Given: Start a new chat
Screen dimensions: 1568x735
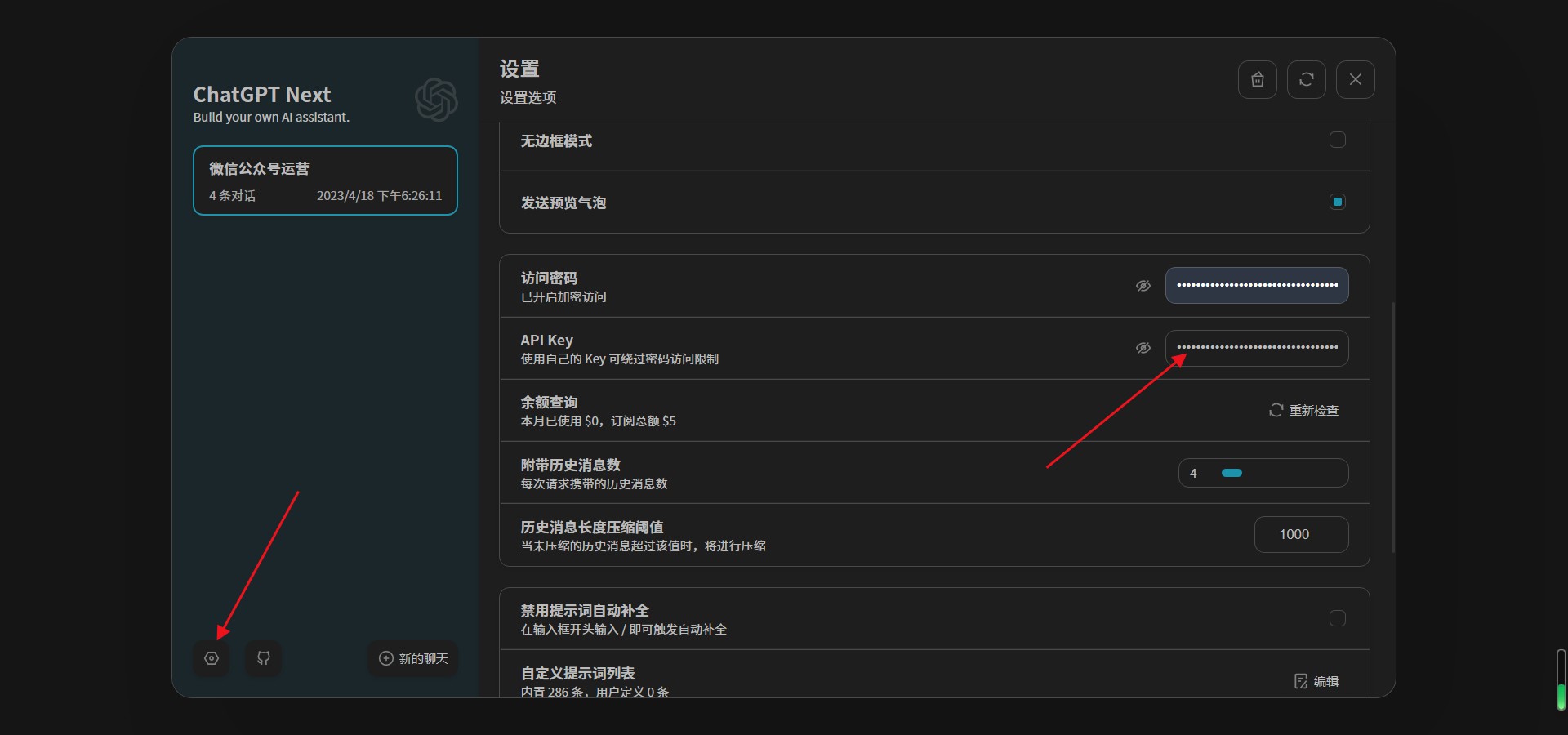Looking at the screenshot, I should click(413, 658).
